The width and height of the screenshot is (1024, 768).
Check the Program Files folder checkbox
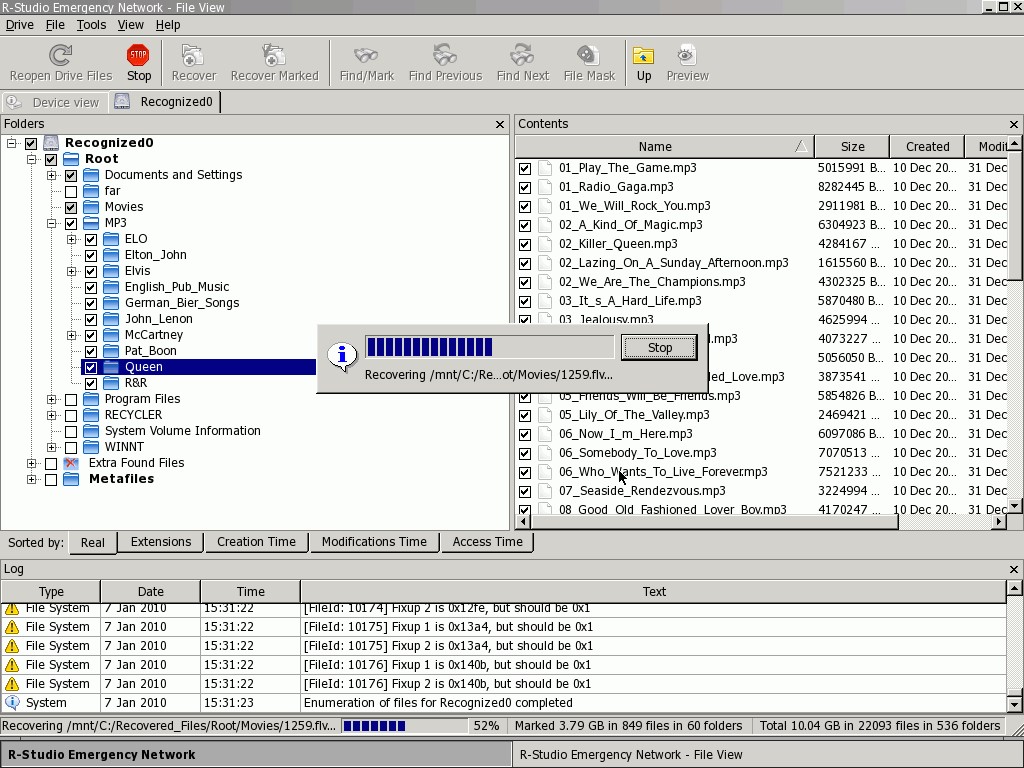tap(71, 399)
